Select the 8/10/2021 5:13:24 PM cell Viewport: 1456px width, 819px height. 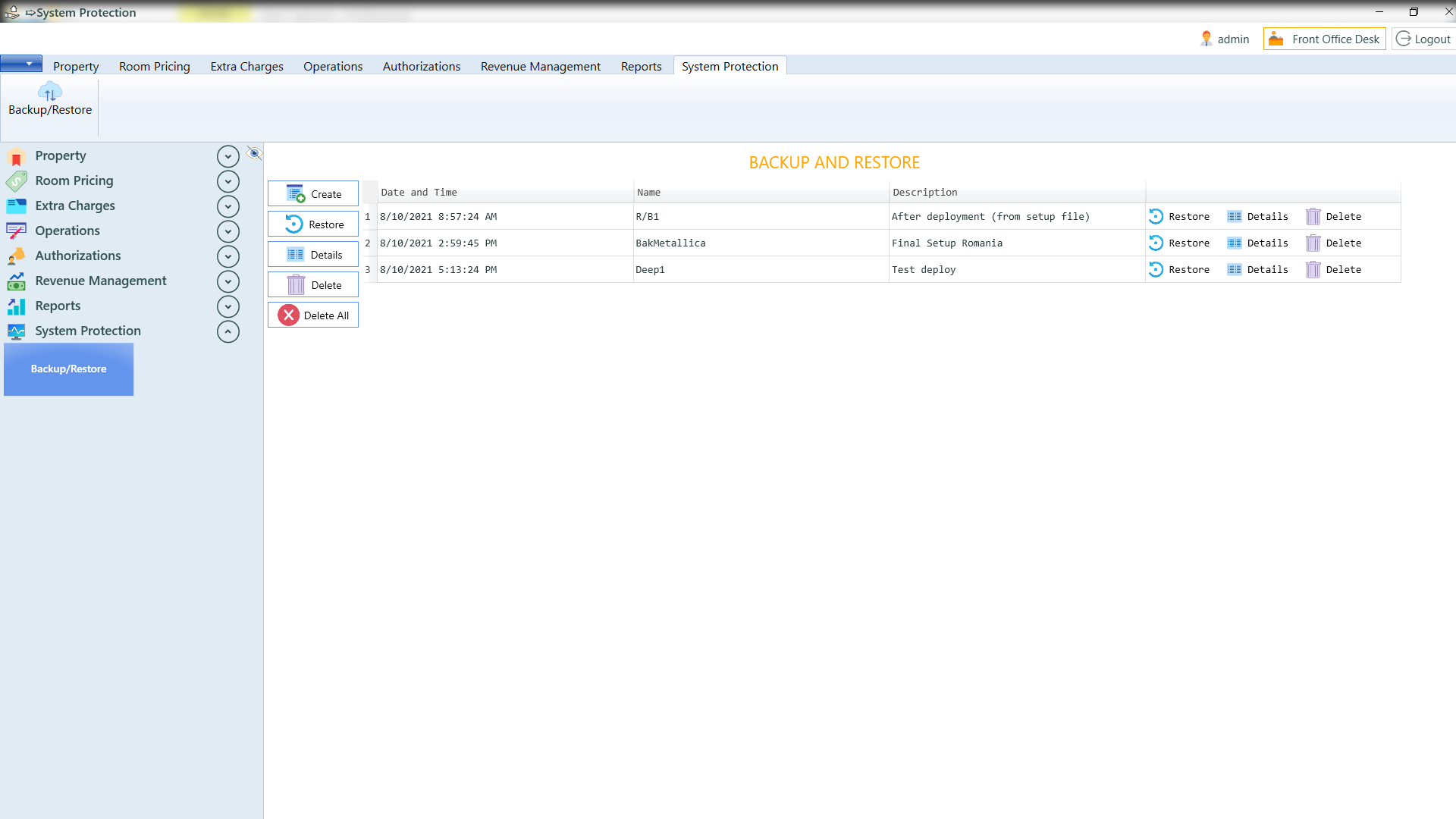click(x=505, y=269)
